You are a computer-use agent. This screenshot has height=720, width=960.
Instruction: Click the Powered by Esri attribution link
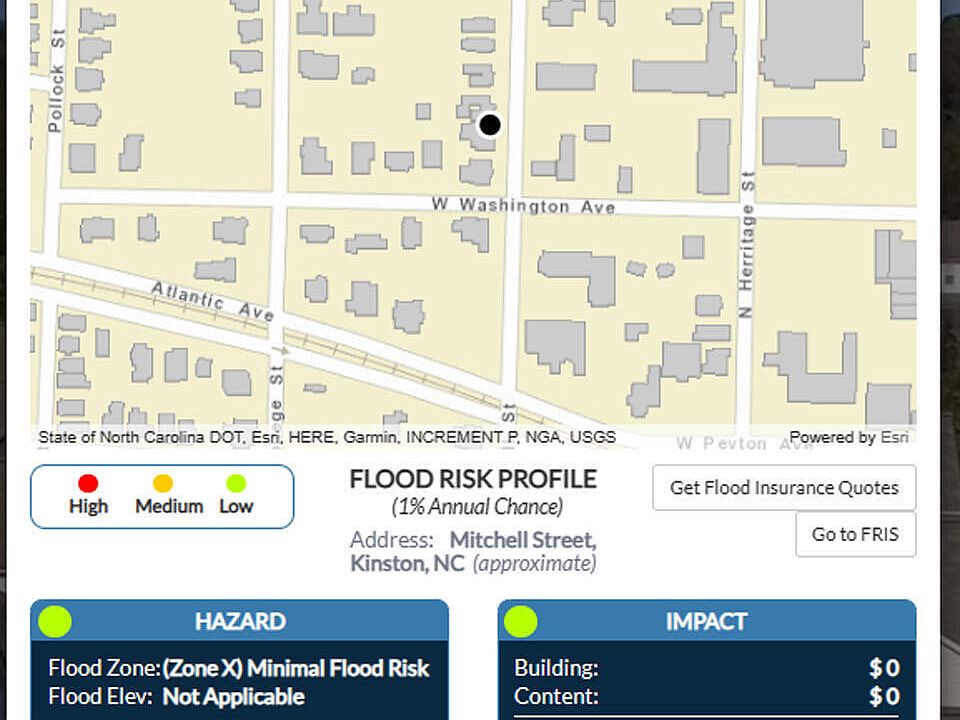click(x=847, y=437)
